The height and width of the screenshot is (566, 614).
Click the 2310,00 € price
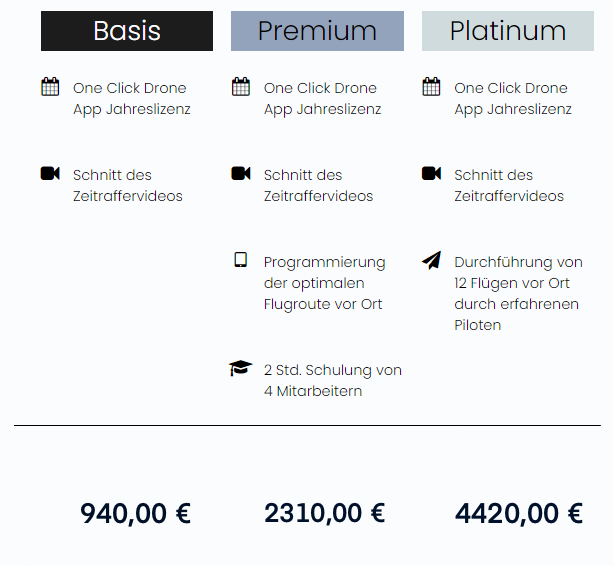(x=325, y=514)
